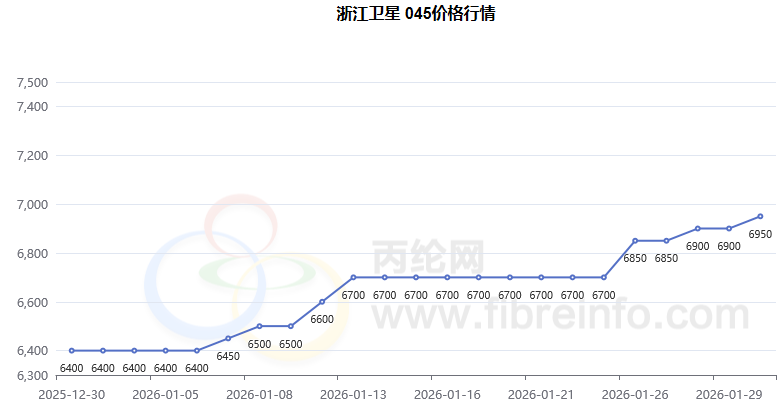Select the 6600 data point on the line
This screenshot has height=407, width=784.
point(322,302)
